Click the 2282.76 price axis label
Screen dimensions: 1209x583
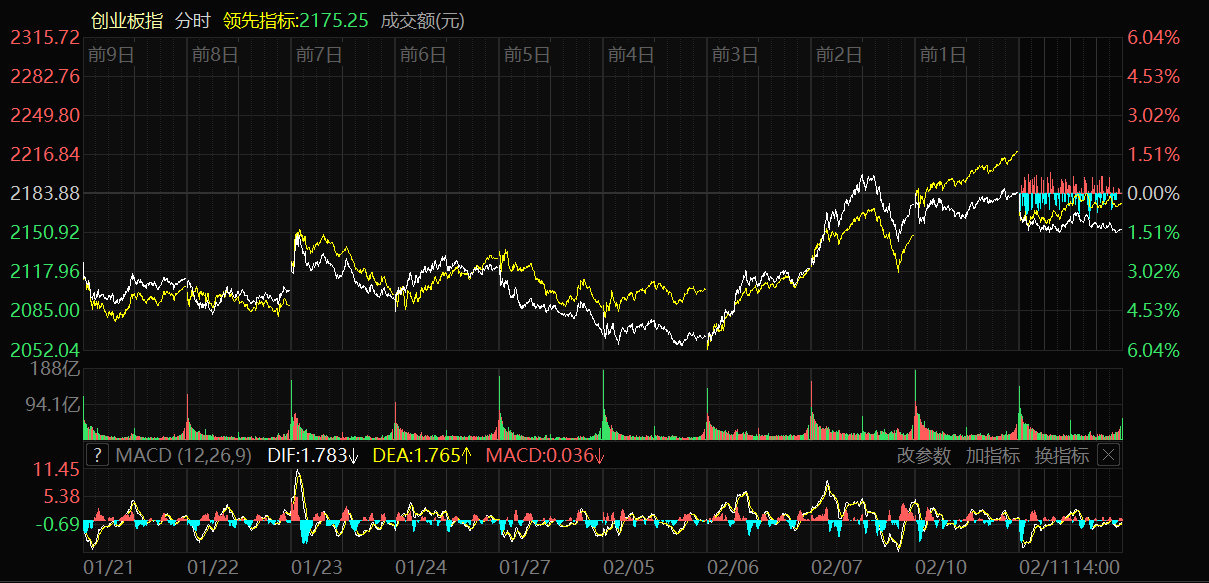[x=45, y=76]
